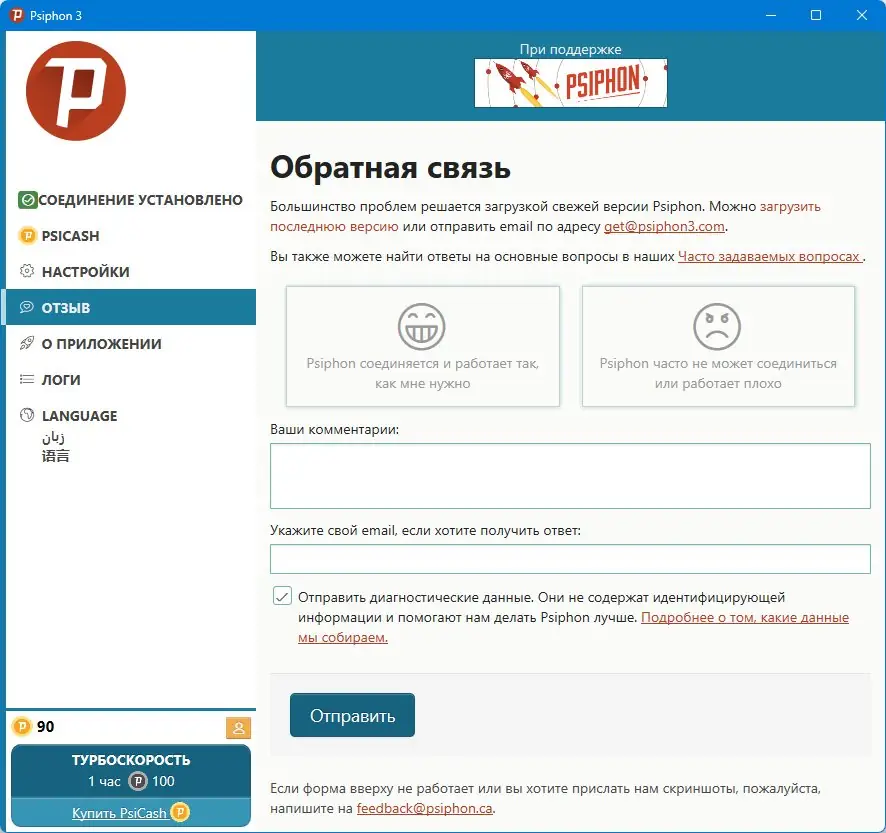The width and height of the screenshot is (886, 833).
Task: Click the get@psiphon3.com email link
Action: coord(664,227)
